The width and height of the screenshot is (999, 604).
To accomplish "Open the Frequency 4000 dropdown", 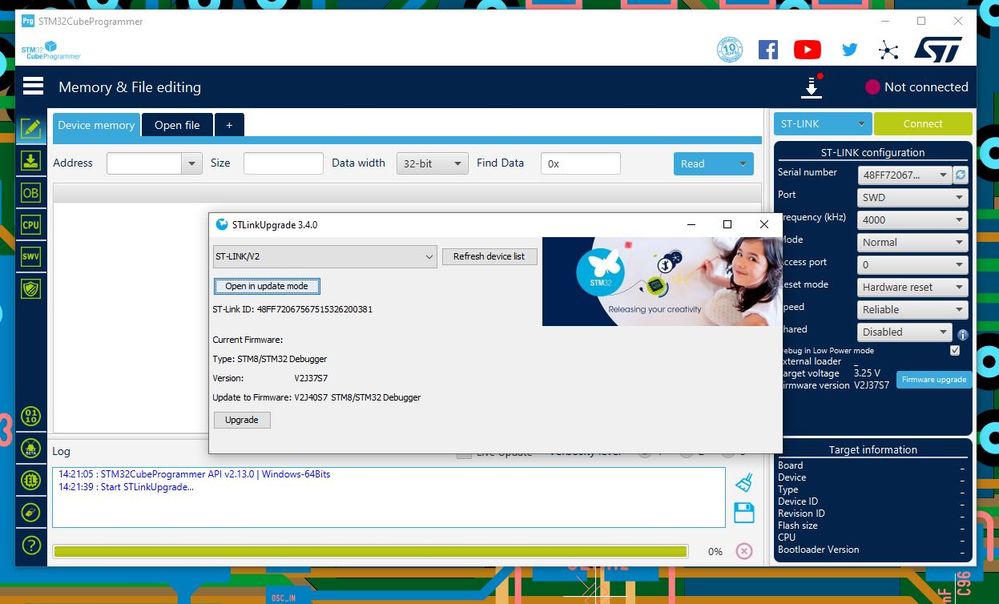I will (x=912, y=220).
